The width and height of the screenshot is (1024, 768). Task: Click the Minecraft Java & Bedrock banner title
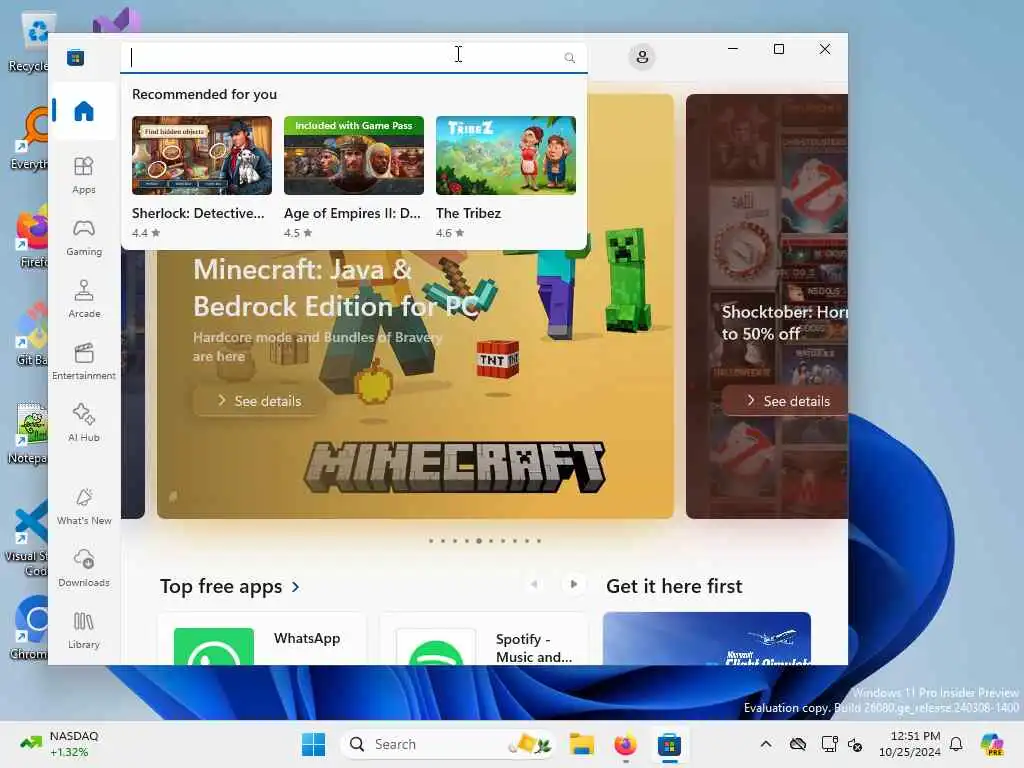pos(335,288)
